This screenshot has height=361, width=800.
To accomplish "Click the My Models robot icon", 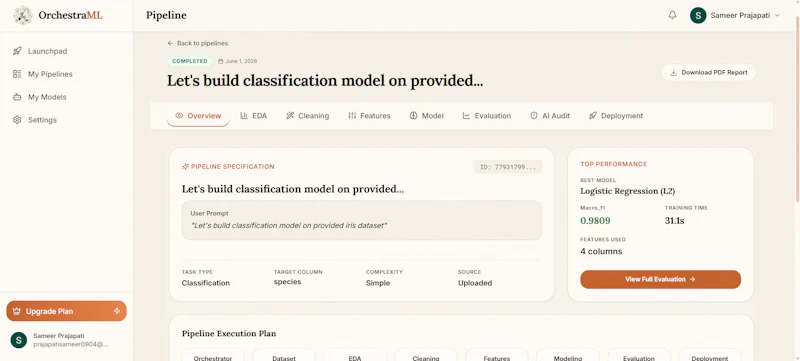I will click(17, 97).
